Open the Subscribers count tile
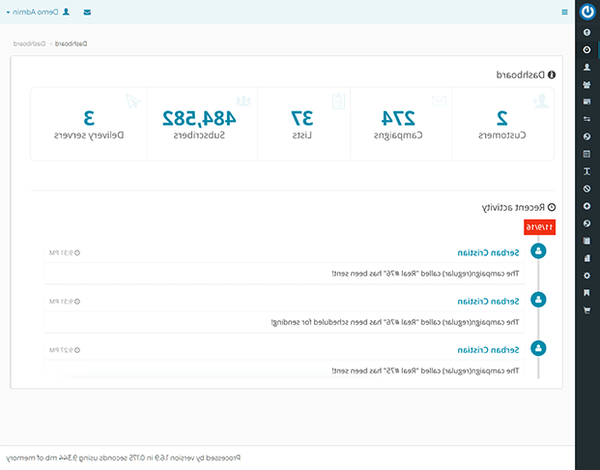The height and width of the screenshot is (470, 600). 204,123
